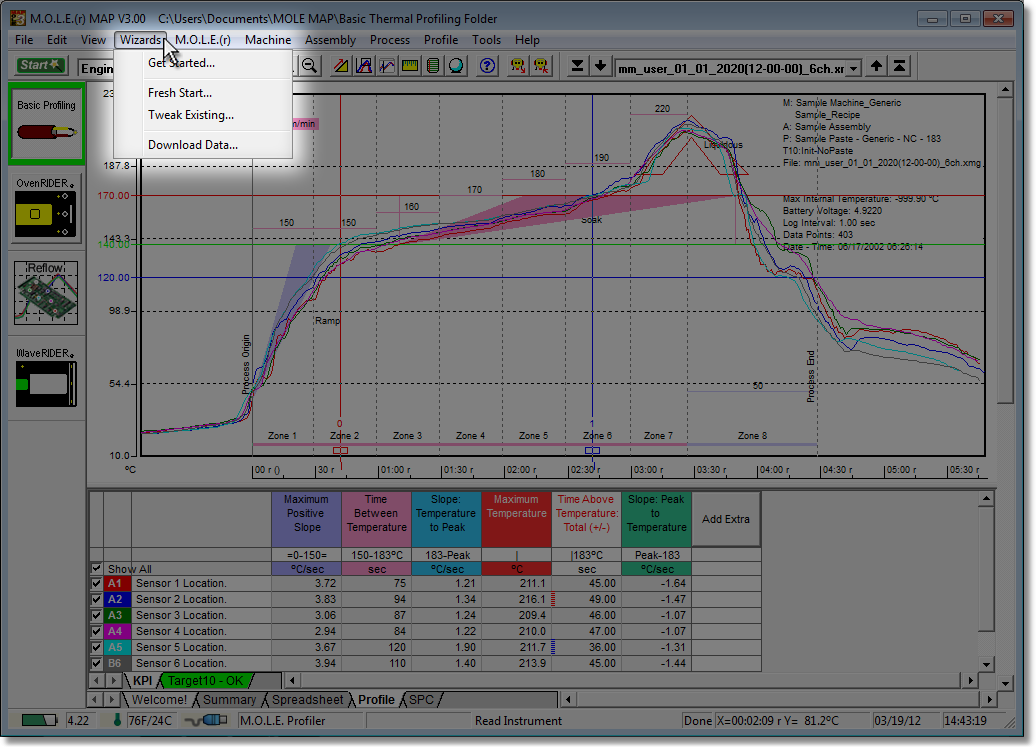Choose Tweak Existing from Wizards menu
Screen dimensions: 1036x749
pos(204,115)
